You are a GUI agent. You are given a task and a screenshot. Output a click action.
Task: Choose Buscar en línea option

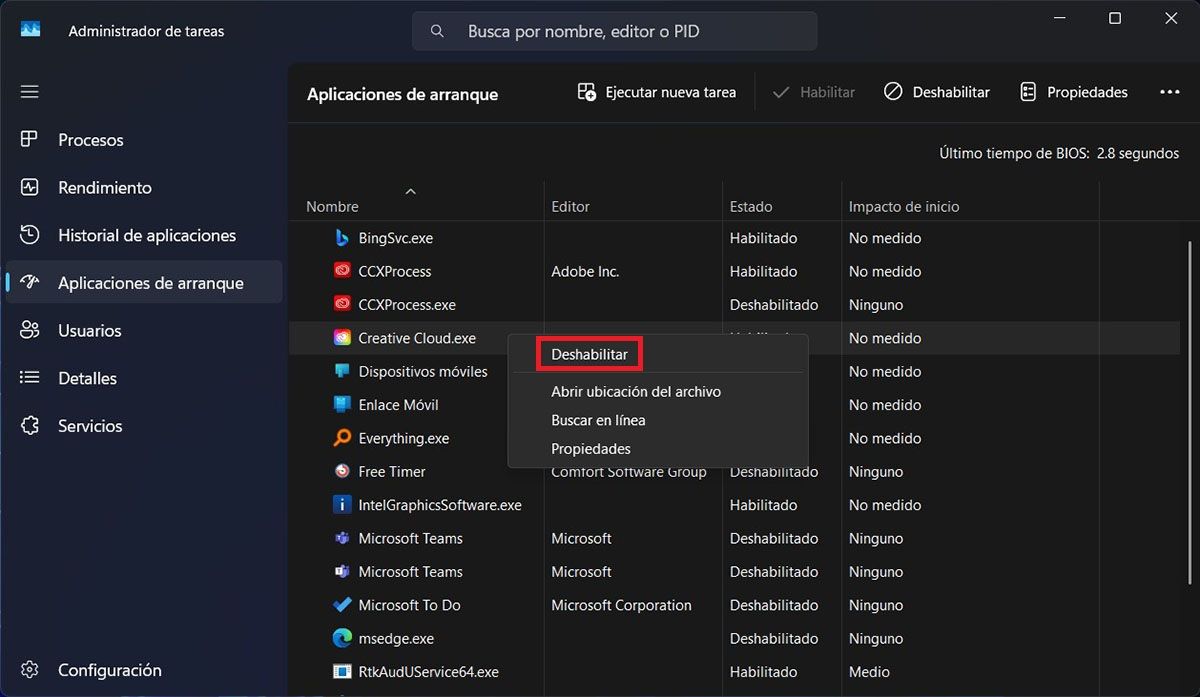pos(598,420)
